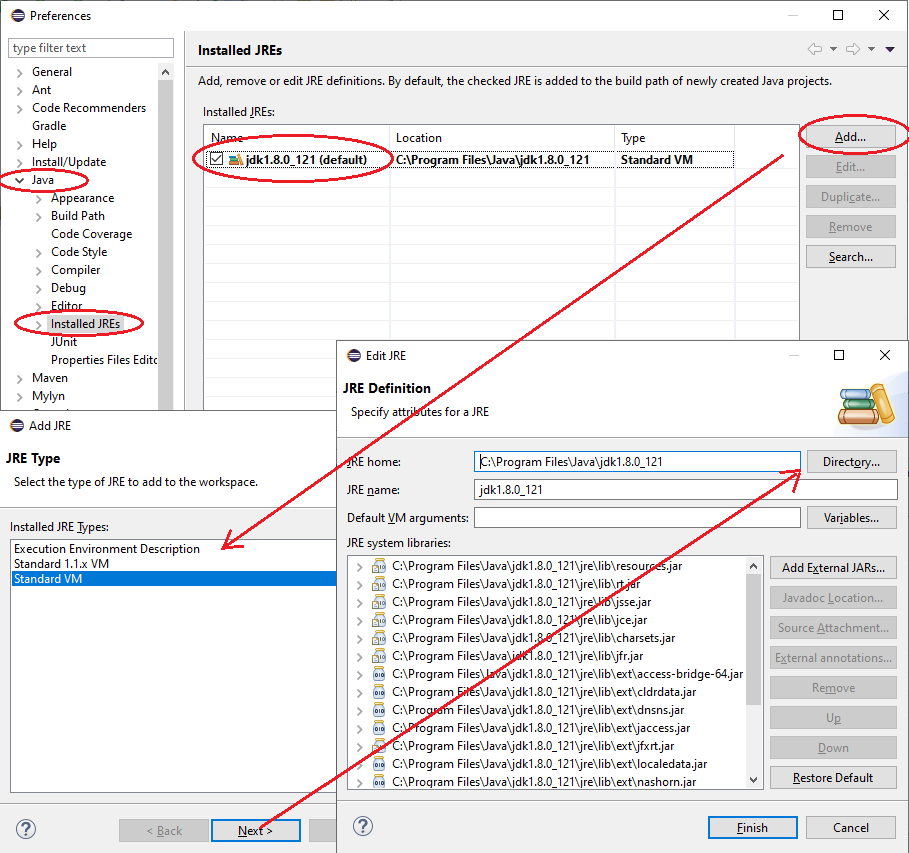Click the Default VM arguments text field
Screen dimensions: 909x853
637,518
